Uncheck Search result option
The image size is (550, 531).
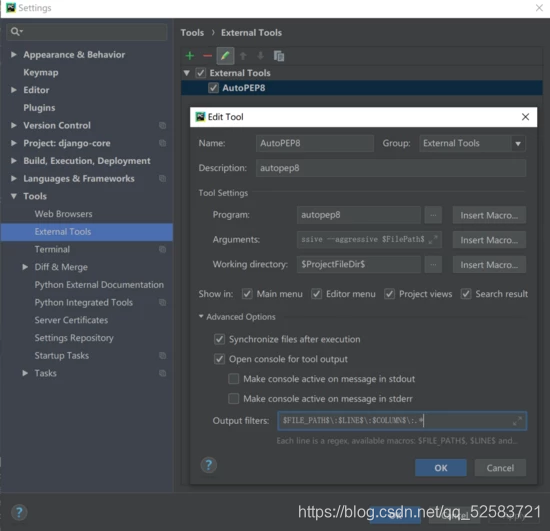(466, 294)
